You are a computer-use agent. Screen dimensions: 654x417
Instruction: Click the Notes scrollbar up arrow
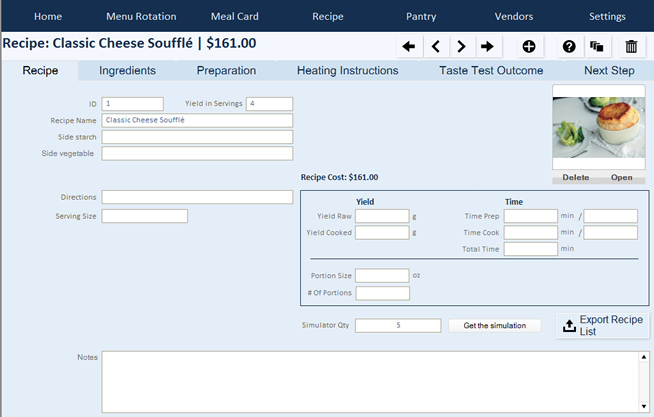point(644,357)
